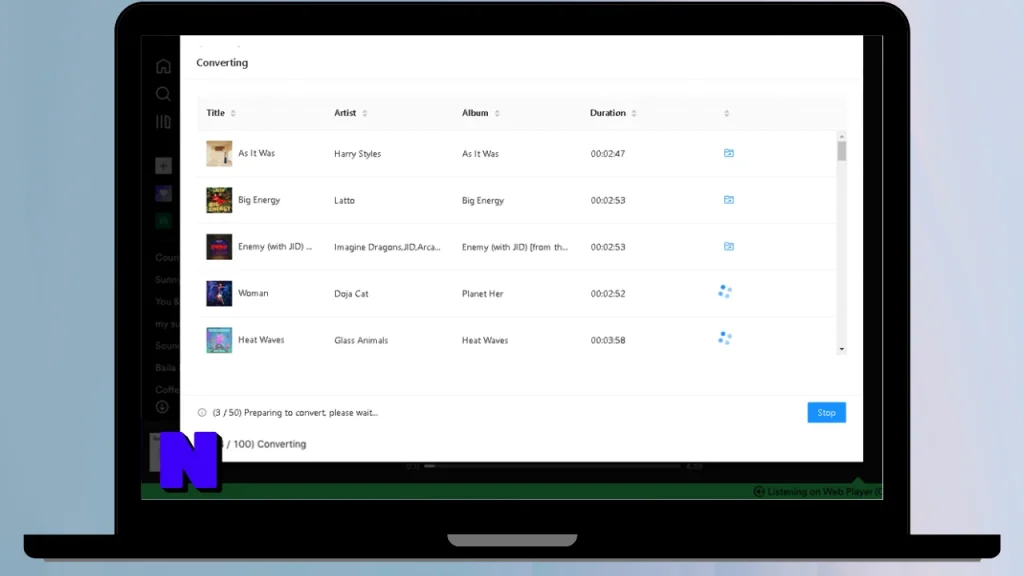Open Liked Songs heart icon
The image size is (1024, 576).
(163, 193)
